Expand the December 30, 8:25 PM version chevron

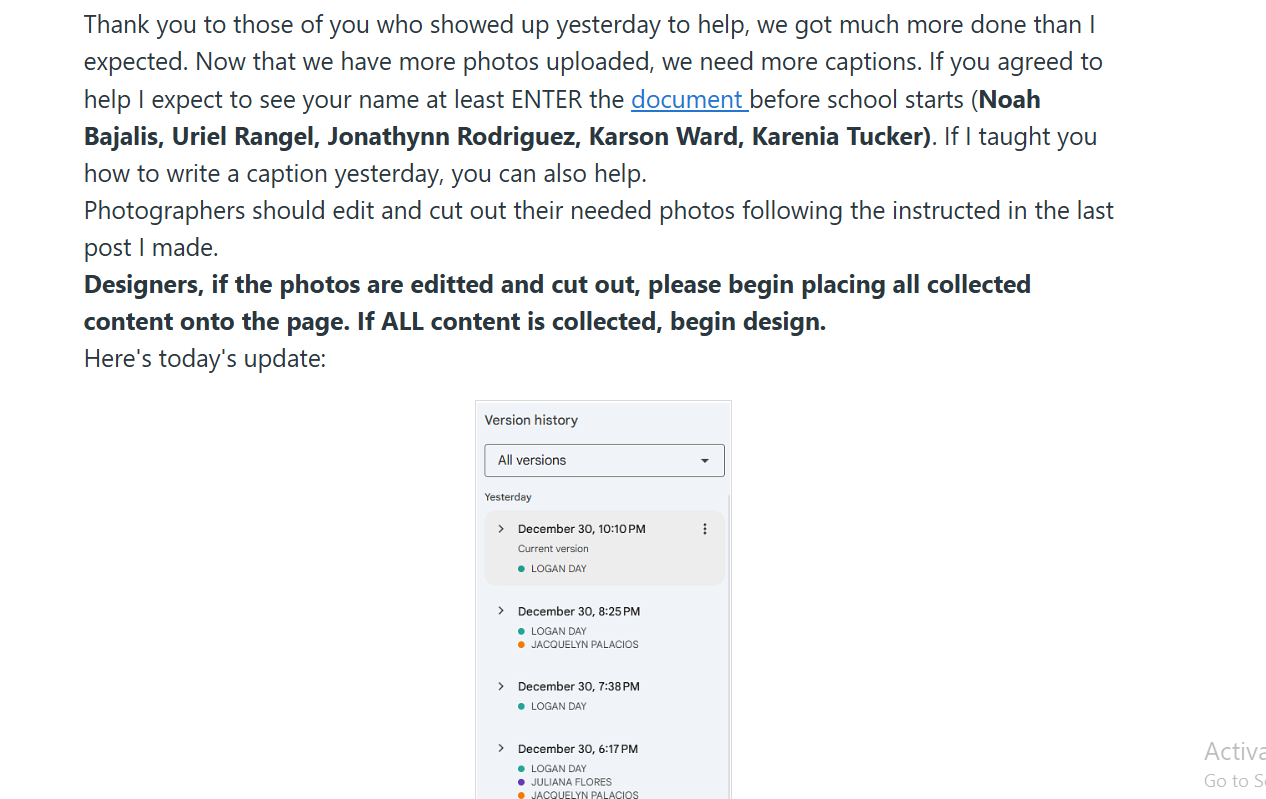point(501,611)
